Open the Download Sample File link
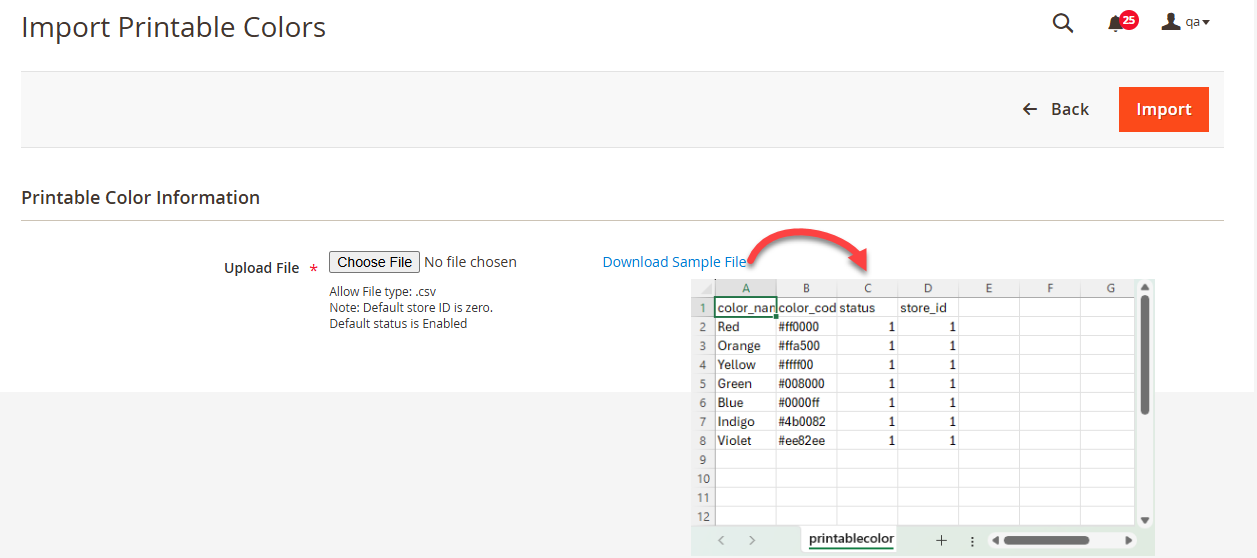 click(674, 262)
